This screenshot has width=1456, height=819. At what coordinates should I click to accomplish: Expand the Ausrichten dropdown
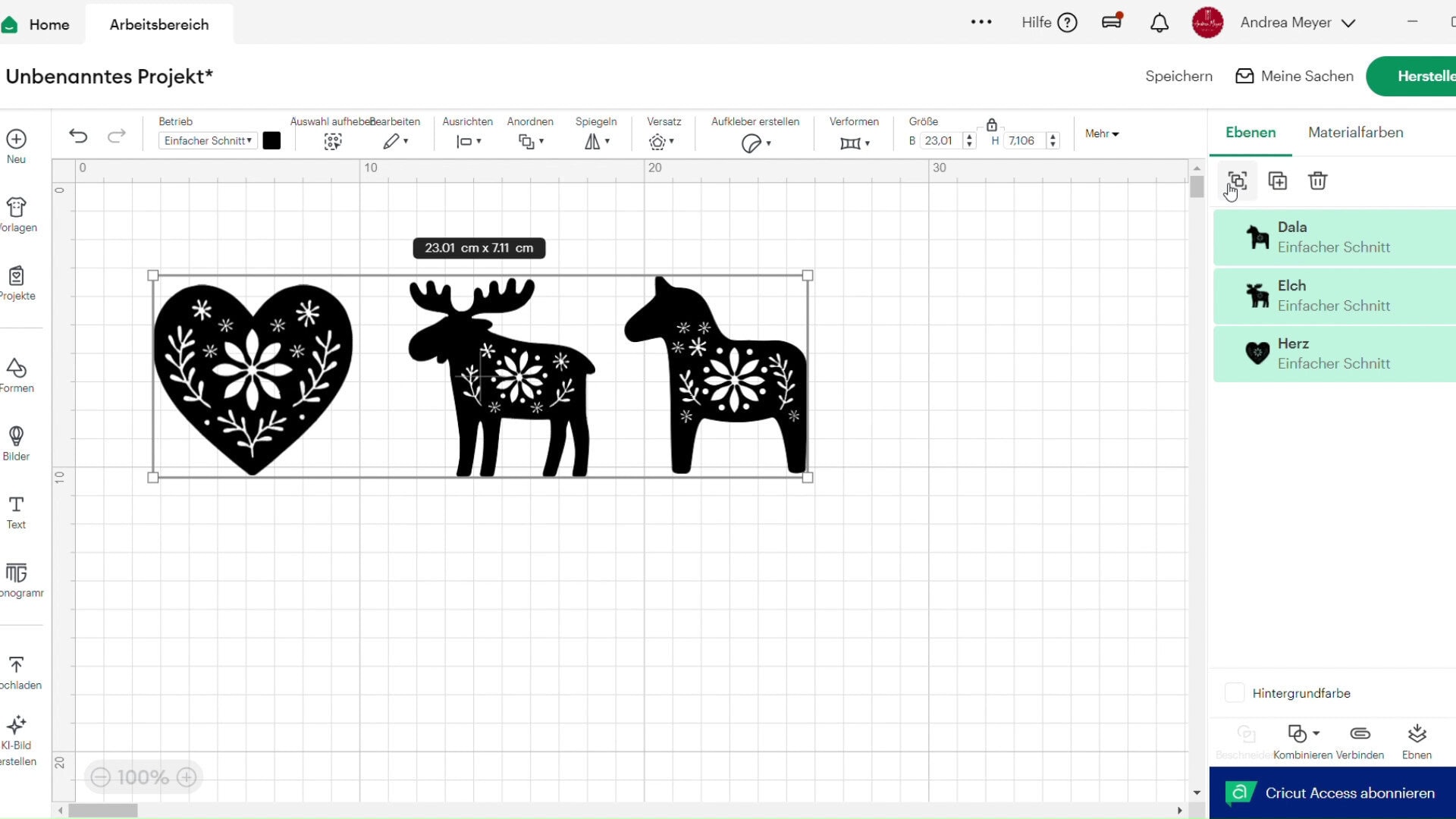click(467, 142)
